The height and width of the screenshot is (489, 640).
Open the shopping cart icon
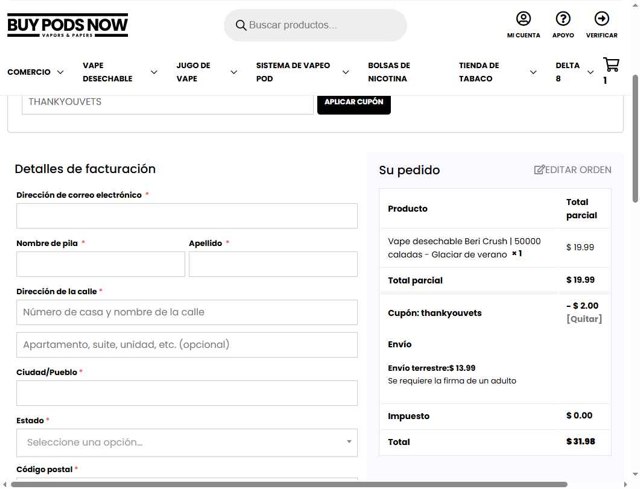(611, 65)
